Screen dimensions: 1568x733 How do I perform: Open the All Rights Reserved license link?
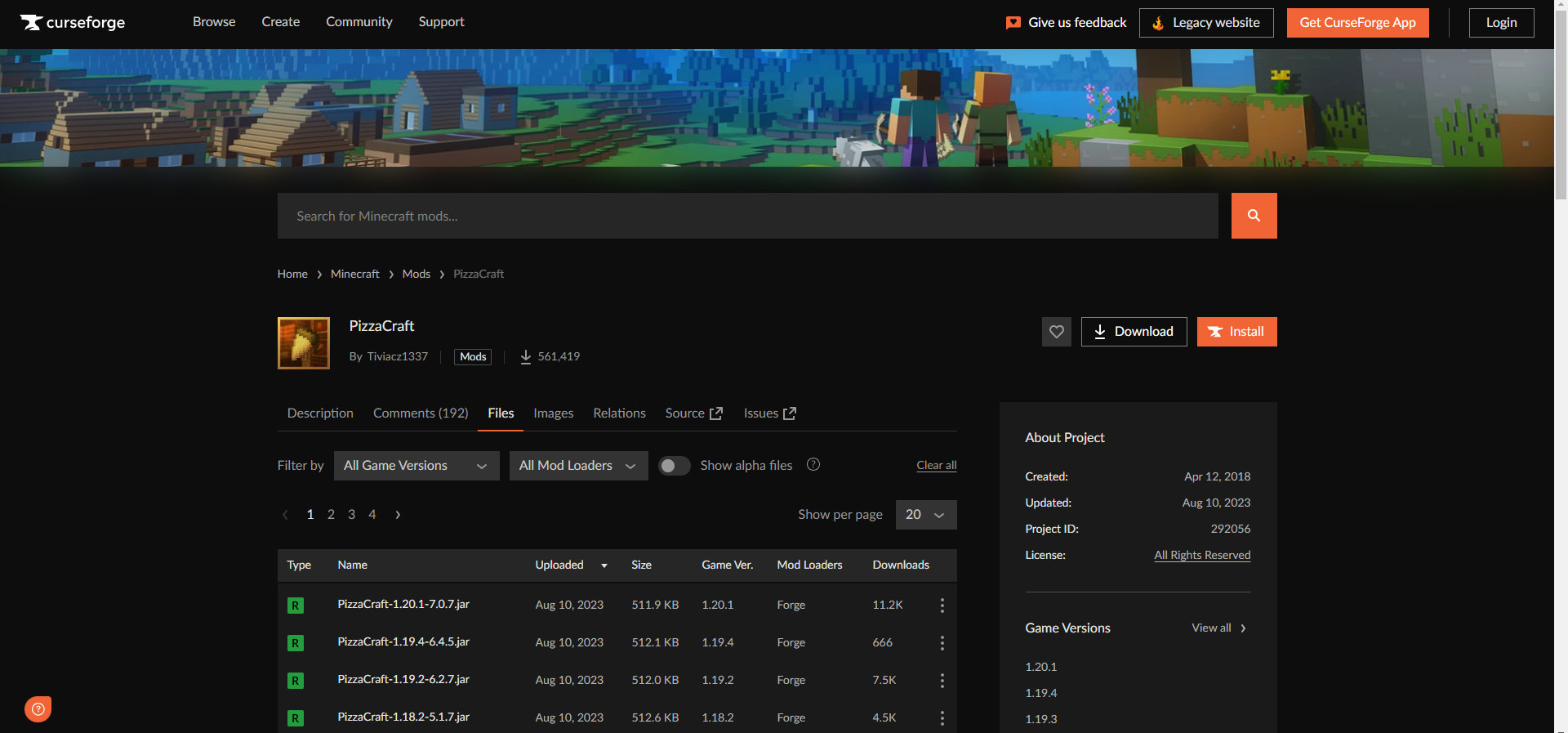coord(1201,555)
